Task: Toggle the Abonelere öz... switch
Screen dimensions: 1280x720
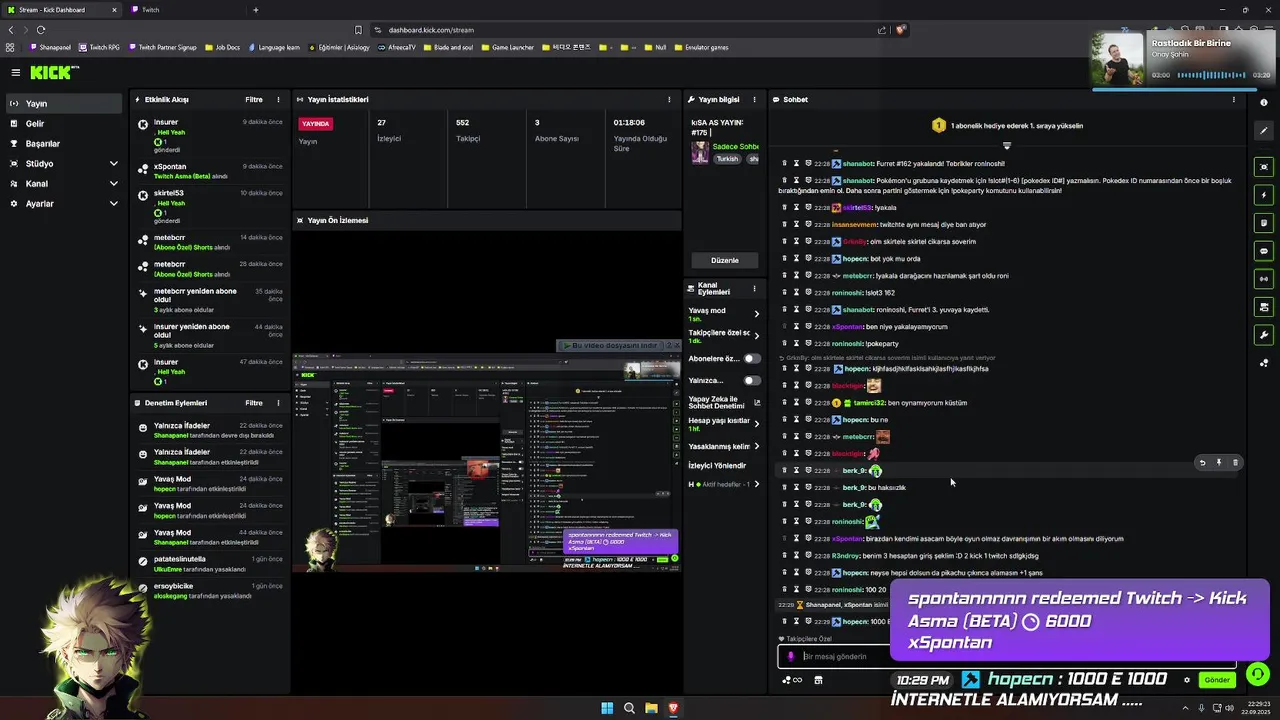Action: tap(752, 358)
